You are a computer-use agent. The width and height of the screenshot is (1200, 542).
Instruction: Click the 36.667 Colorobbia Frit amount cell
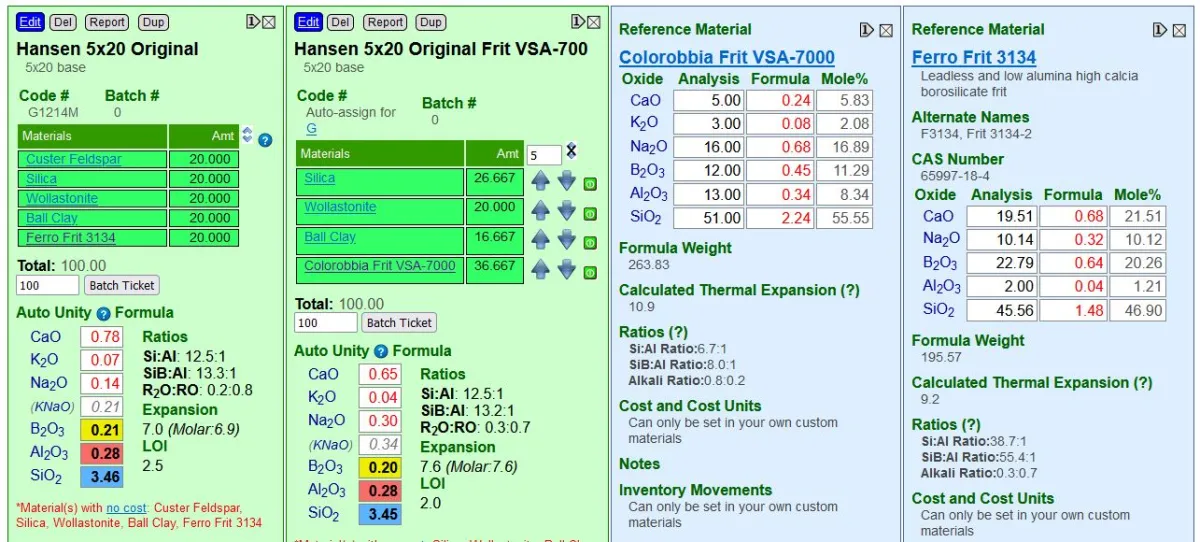pyautogui.click(x=495, y=270)
